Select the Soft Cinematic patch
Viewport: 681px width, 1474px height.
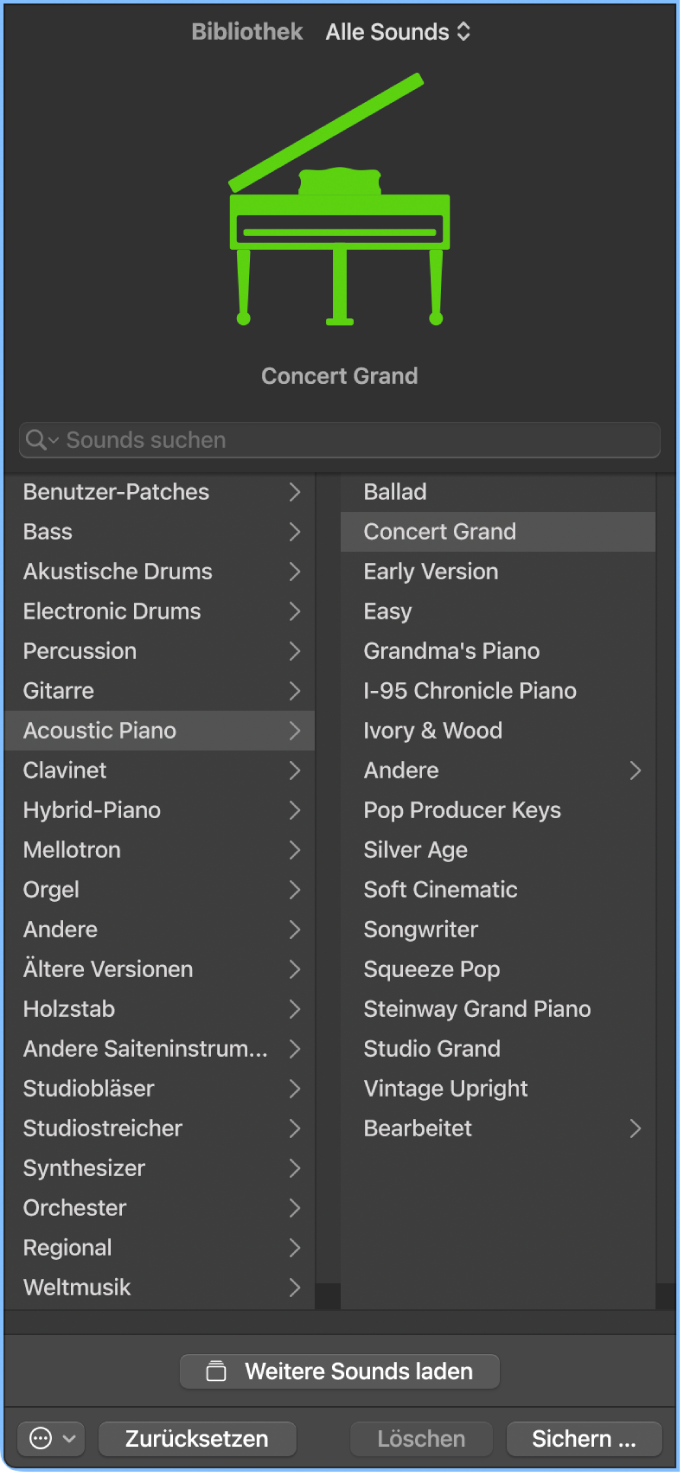498,889
